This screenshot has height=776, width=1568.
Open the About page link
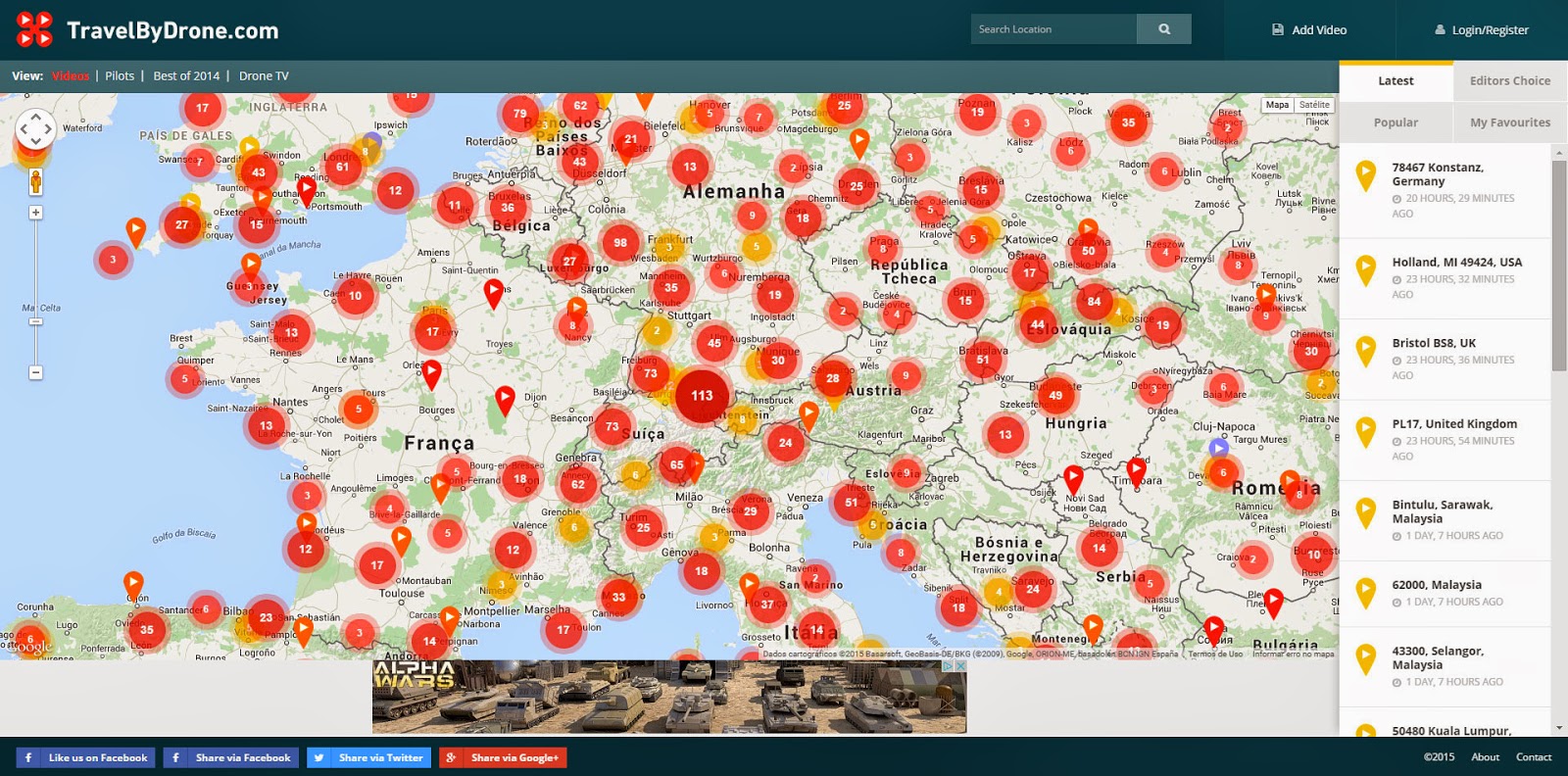1485,756
